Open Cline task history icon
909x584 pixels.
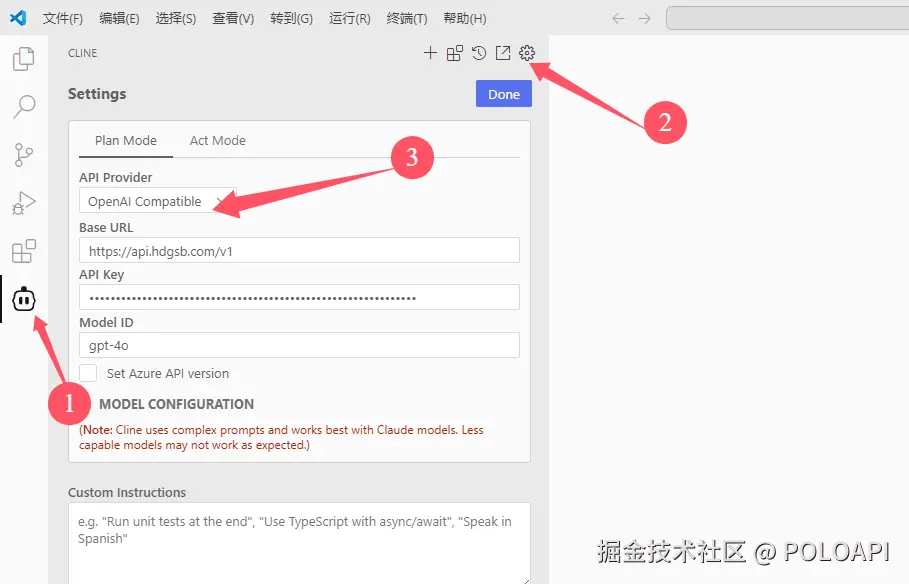[x=479, y=53]
